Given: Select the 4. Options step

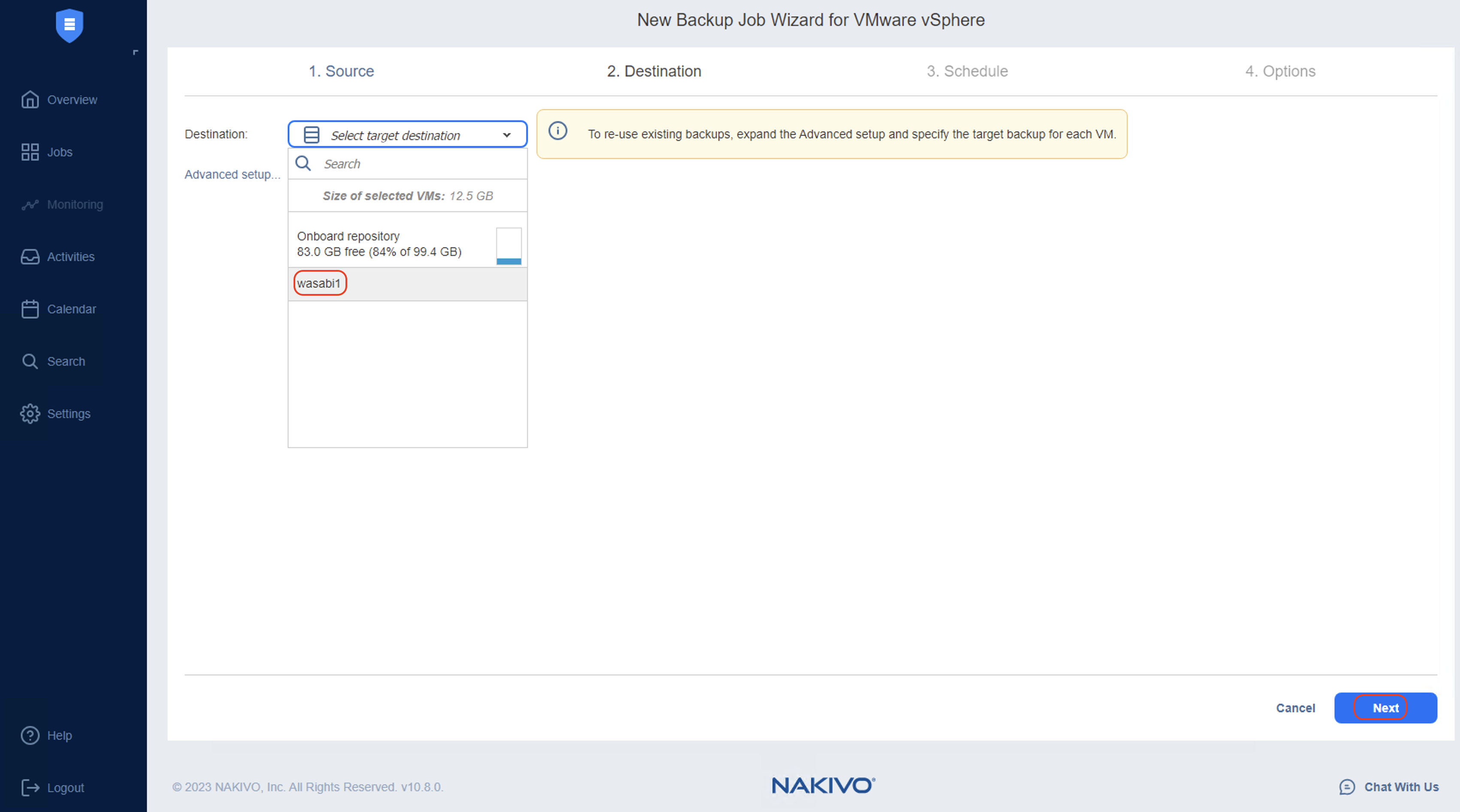Looking at the screenshot, I should pyautogui.click(x=1280, y=71).
